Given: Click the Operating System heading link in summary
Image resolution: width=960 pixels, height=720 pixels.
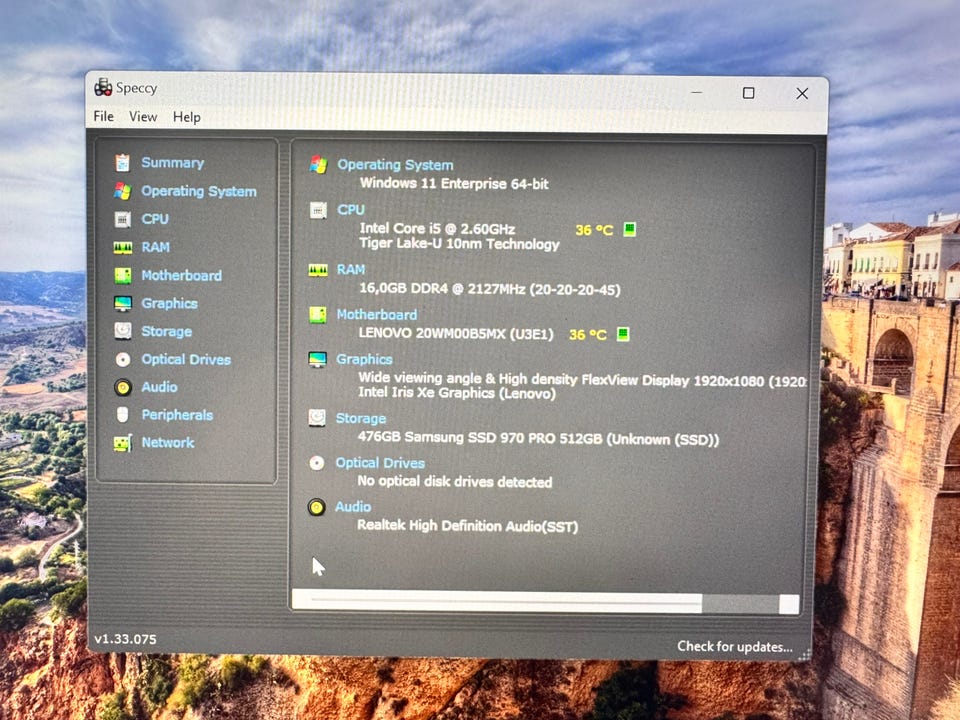Looking at the screenshot, I should tap(396, 165).
